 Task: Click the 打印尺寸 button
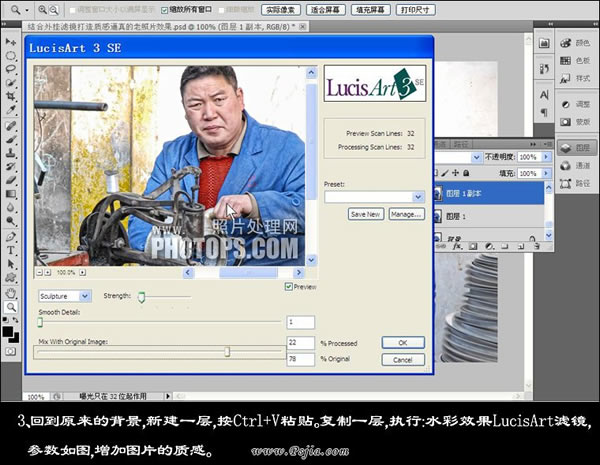click(x=415, y=10)
